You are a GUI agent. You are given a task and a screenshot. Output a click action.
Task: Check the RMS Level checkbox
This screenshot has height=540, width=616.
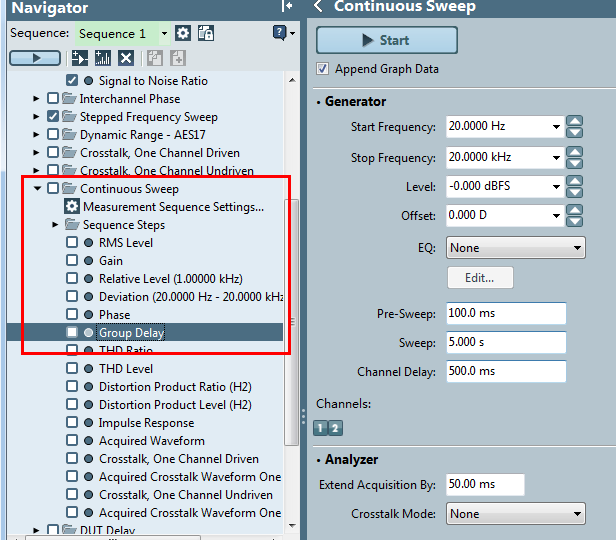(x=72, y=242)
